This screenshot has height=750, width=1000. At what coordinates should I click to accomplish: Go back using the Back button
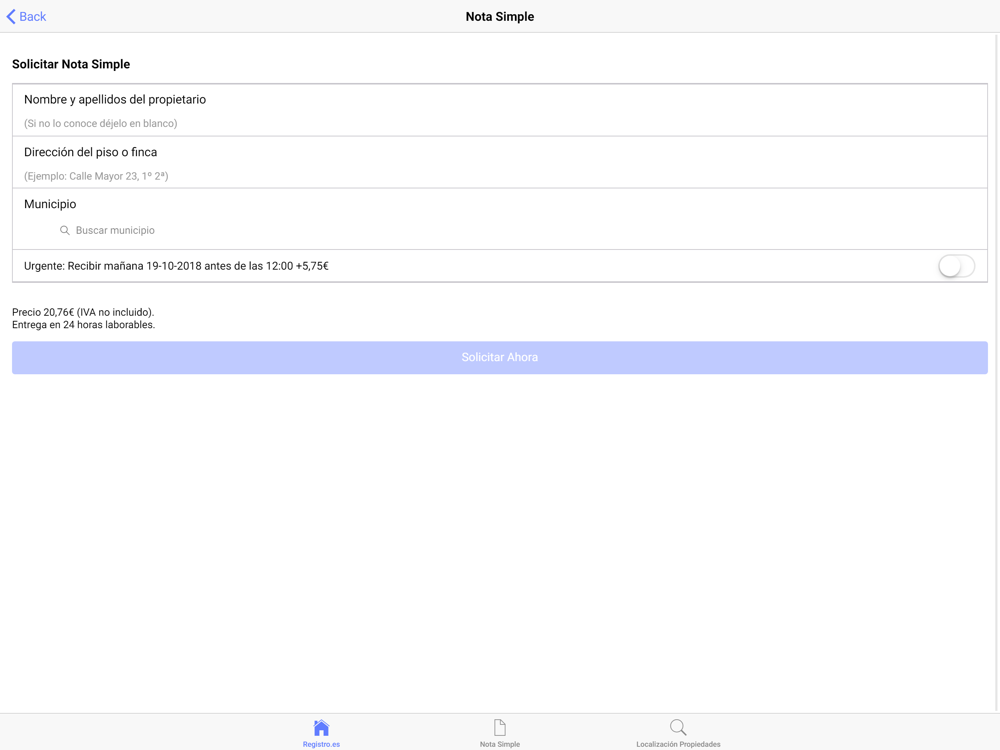tap(26, 17)
